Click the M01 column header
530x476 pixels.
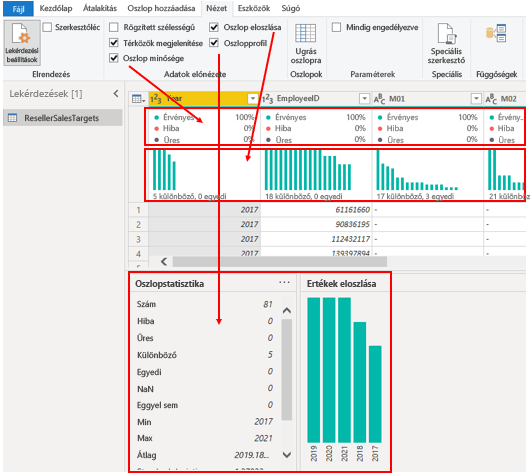tap(428, 99)
